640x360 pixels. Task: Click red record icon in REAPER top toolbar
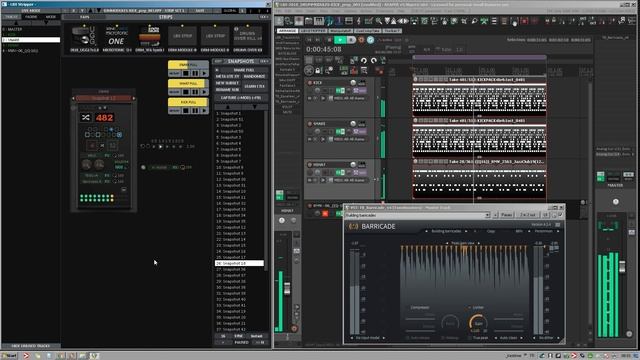(524, 21)
